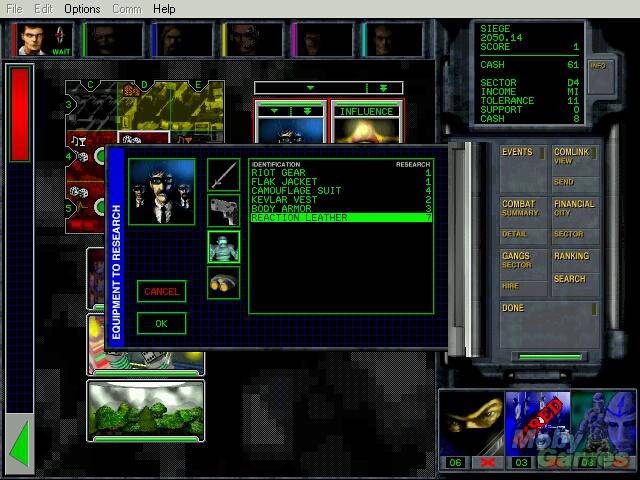
Task: Click the dice icon in map row 4
Action: 82,156
